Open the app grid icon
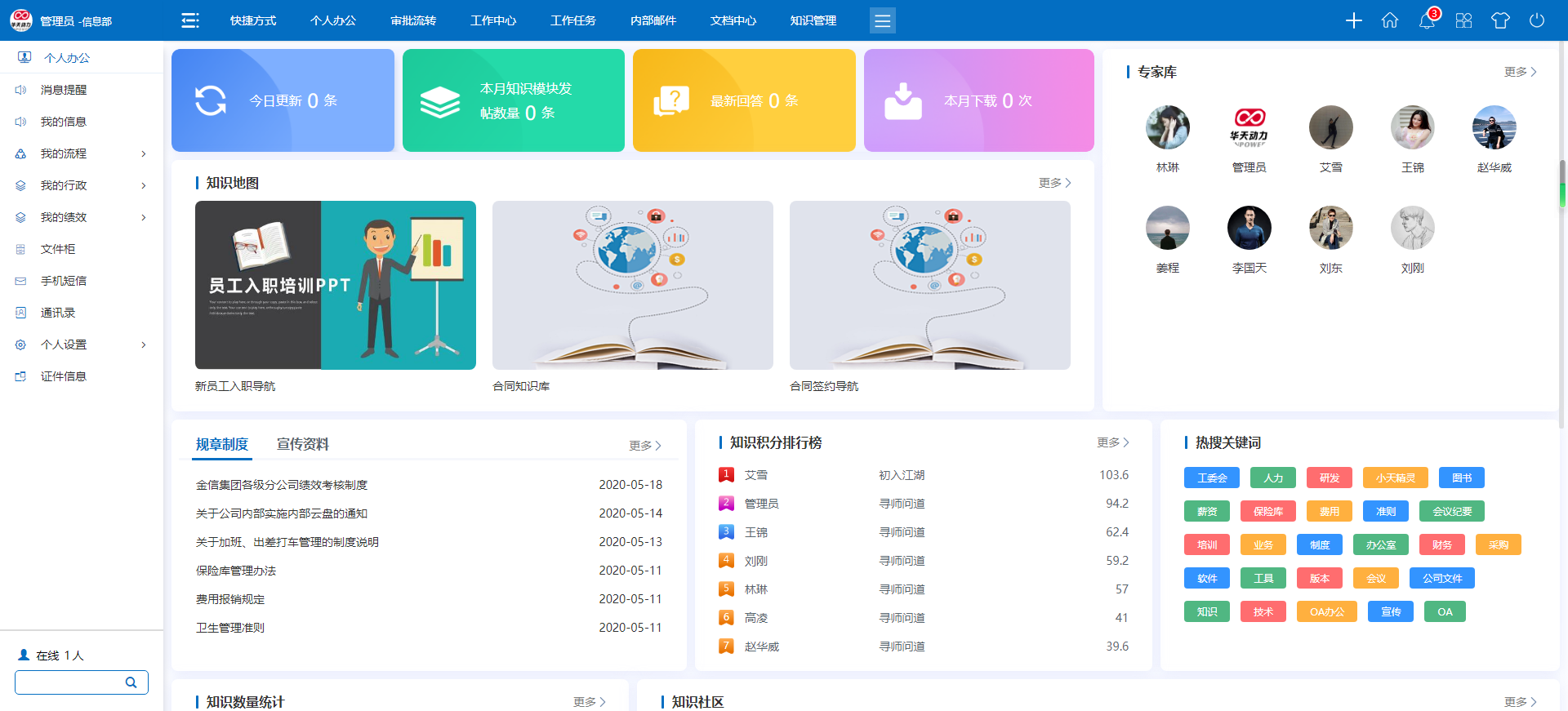This screenshot has height=711, width=1568. tap(1463, 20)
